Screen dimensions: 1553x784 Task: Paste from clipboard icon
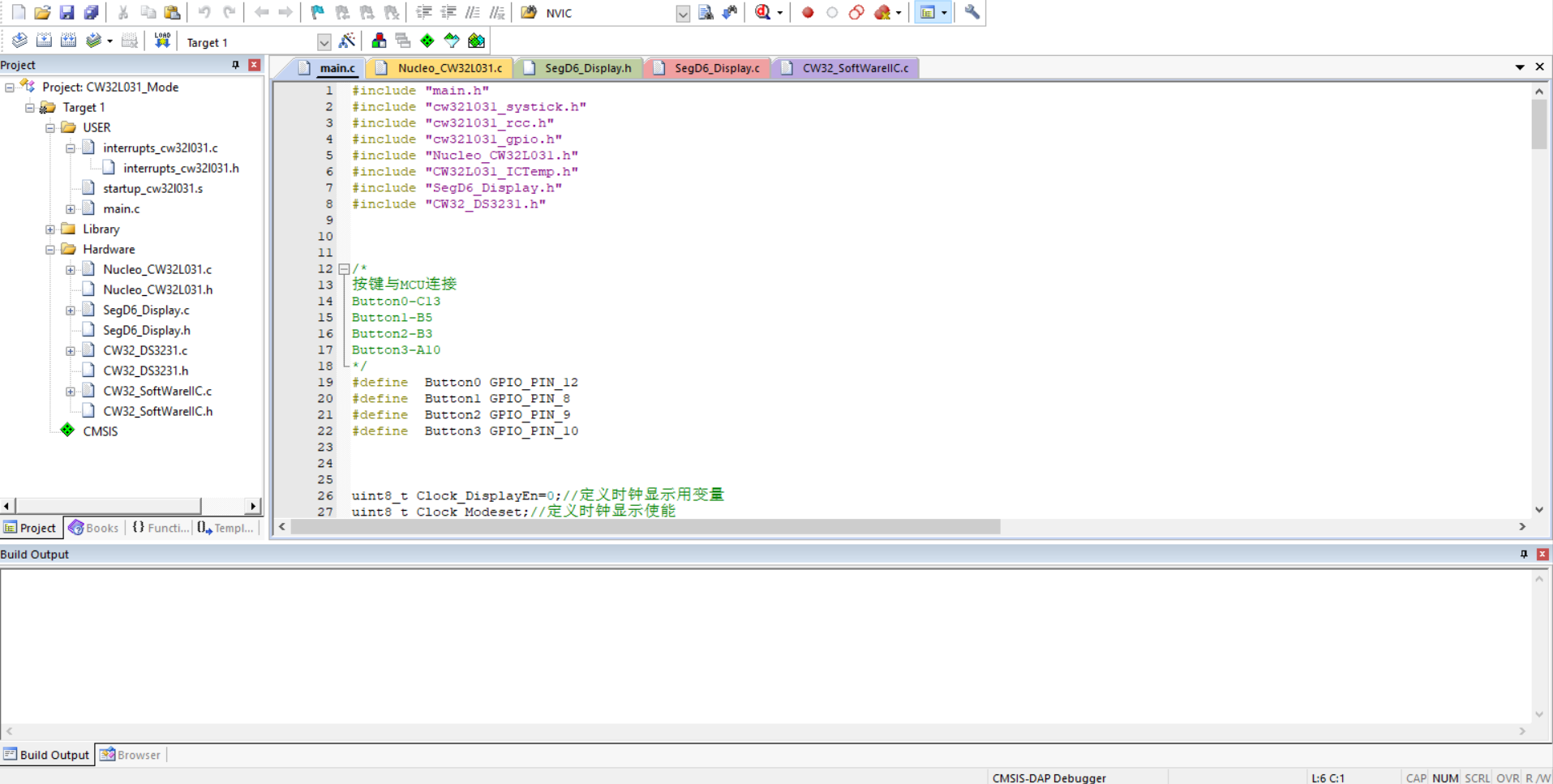click(172, 12)
